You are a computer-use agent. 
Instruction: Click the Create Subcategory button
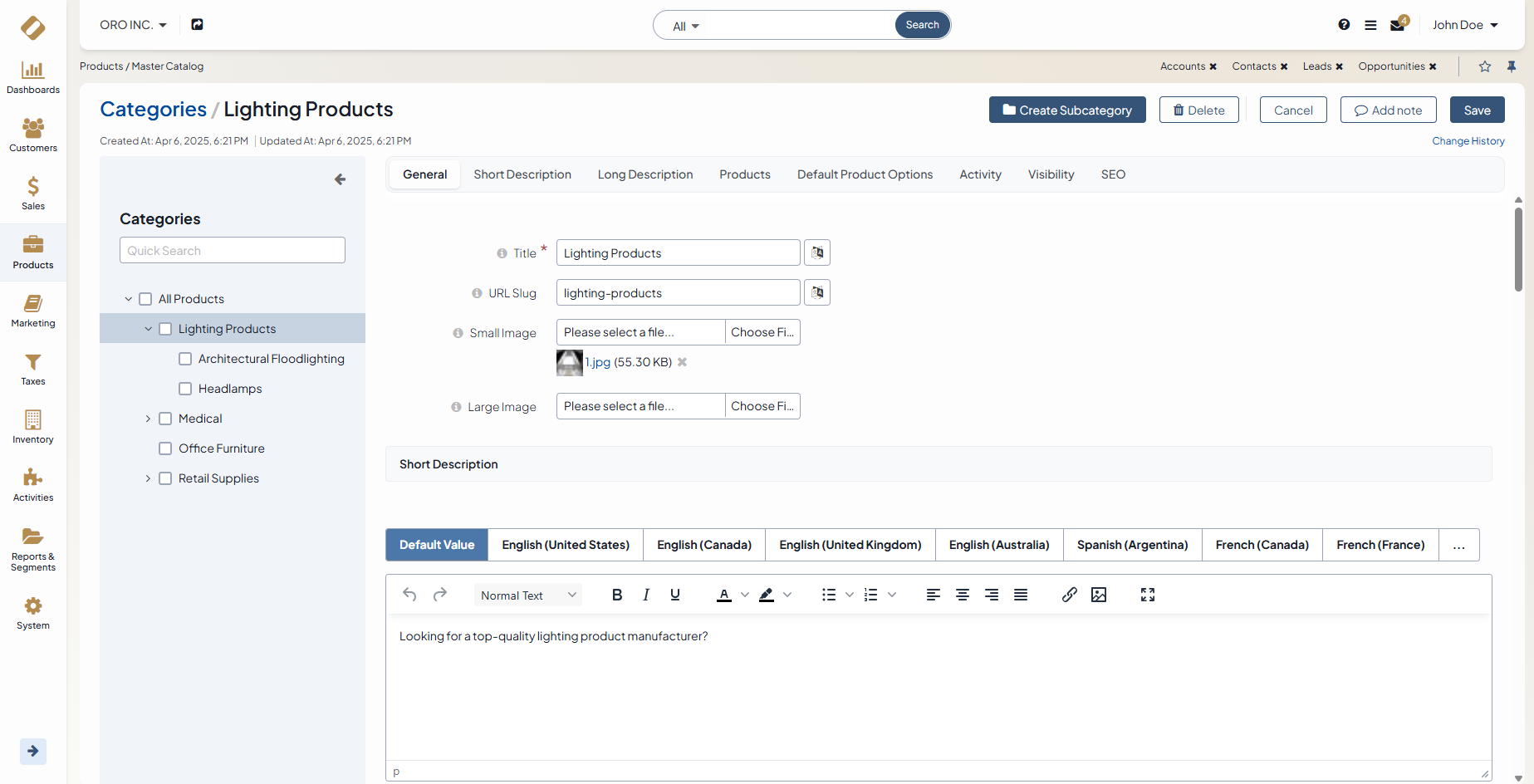click(1066, 110)
